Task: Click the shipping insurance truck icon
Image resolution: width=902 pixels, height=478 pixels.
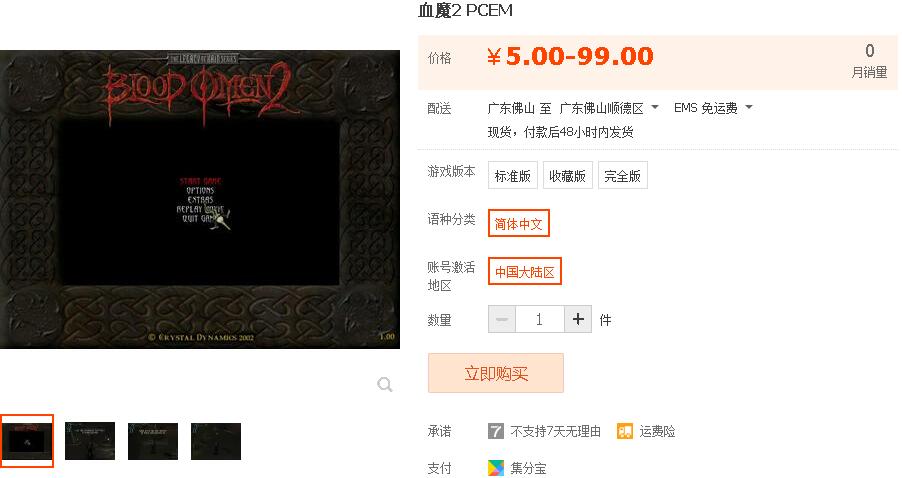Action: (x=625, y=431)
